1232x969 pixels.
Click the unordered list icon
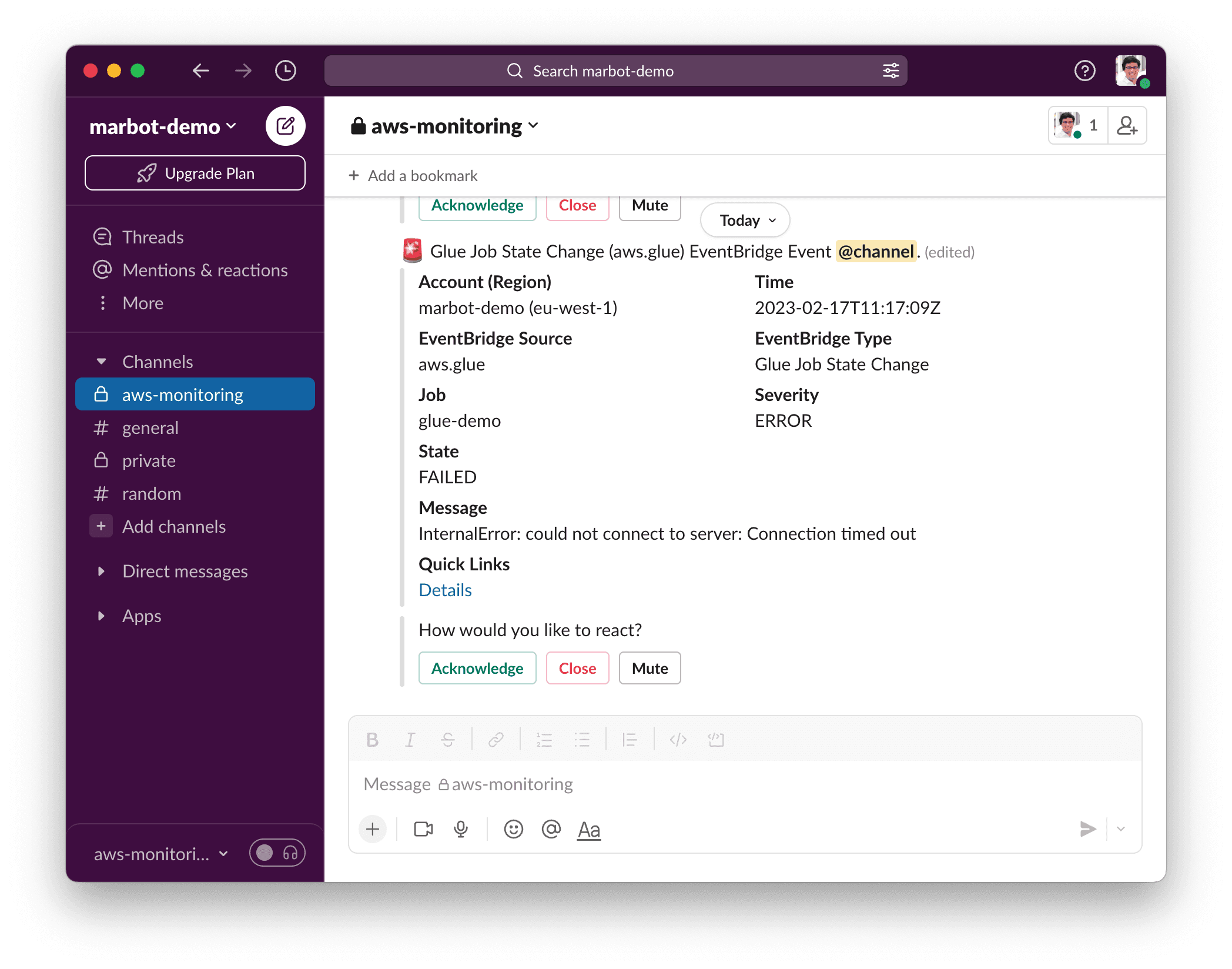(582, 740)
